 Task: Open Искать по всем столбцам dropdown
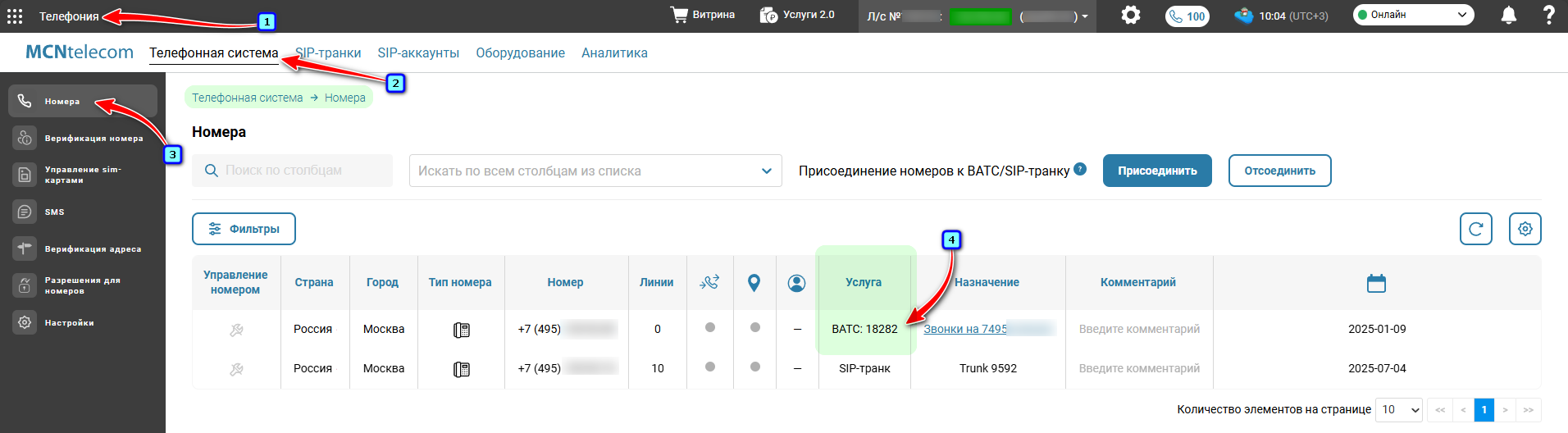[x=595, y=171]
